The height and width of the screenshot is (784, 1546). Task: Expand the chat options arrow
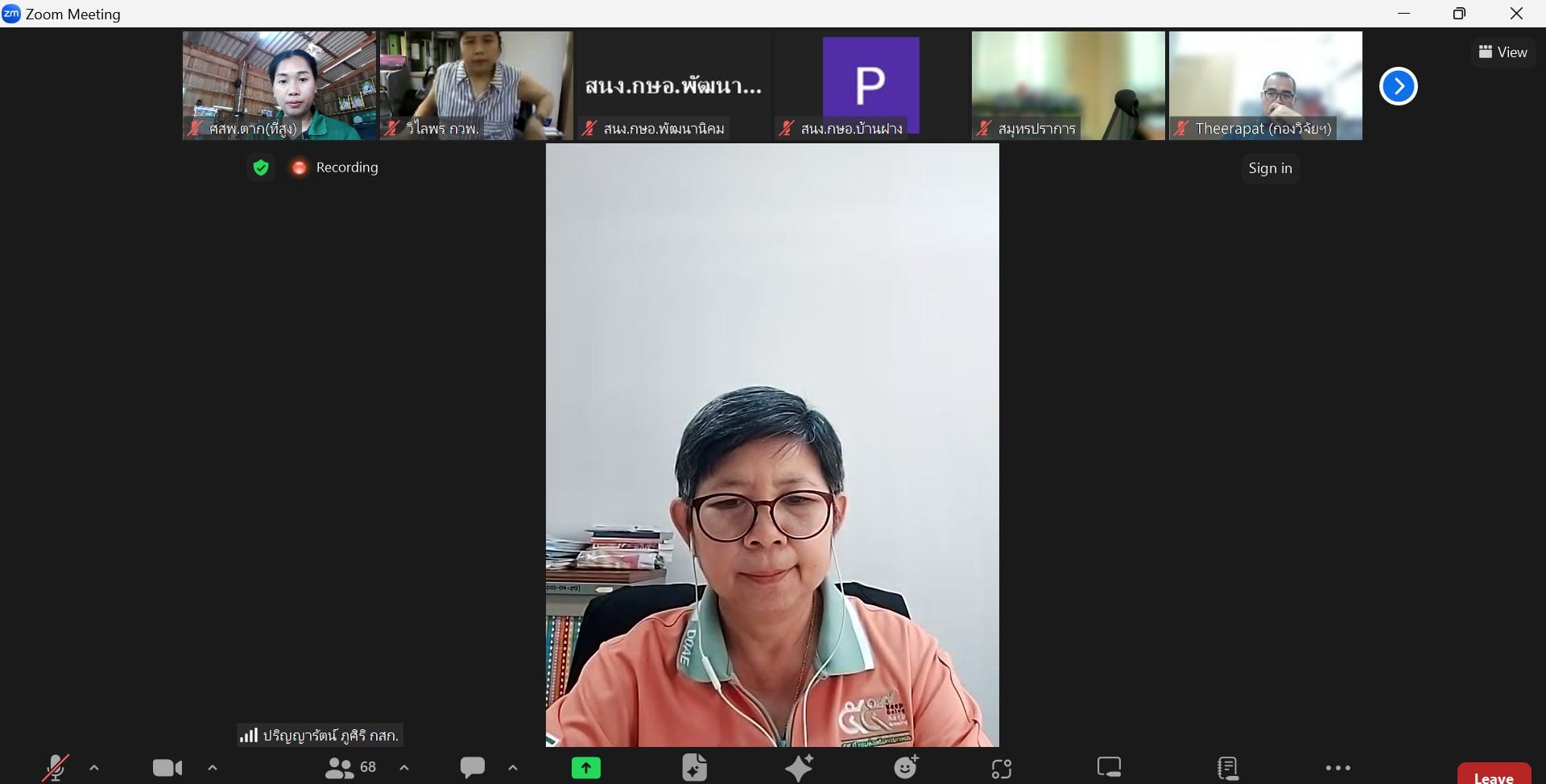[513, 768]
